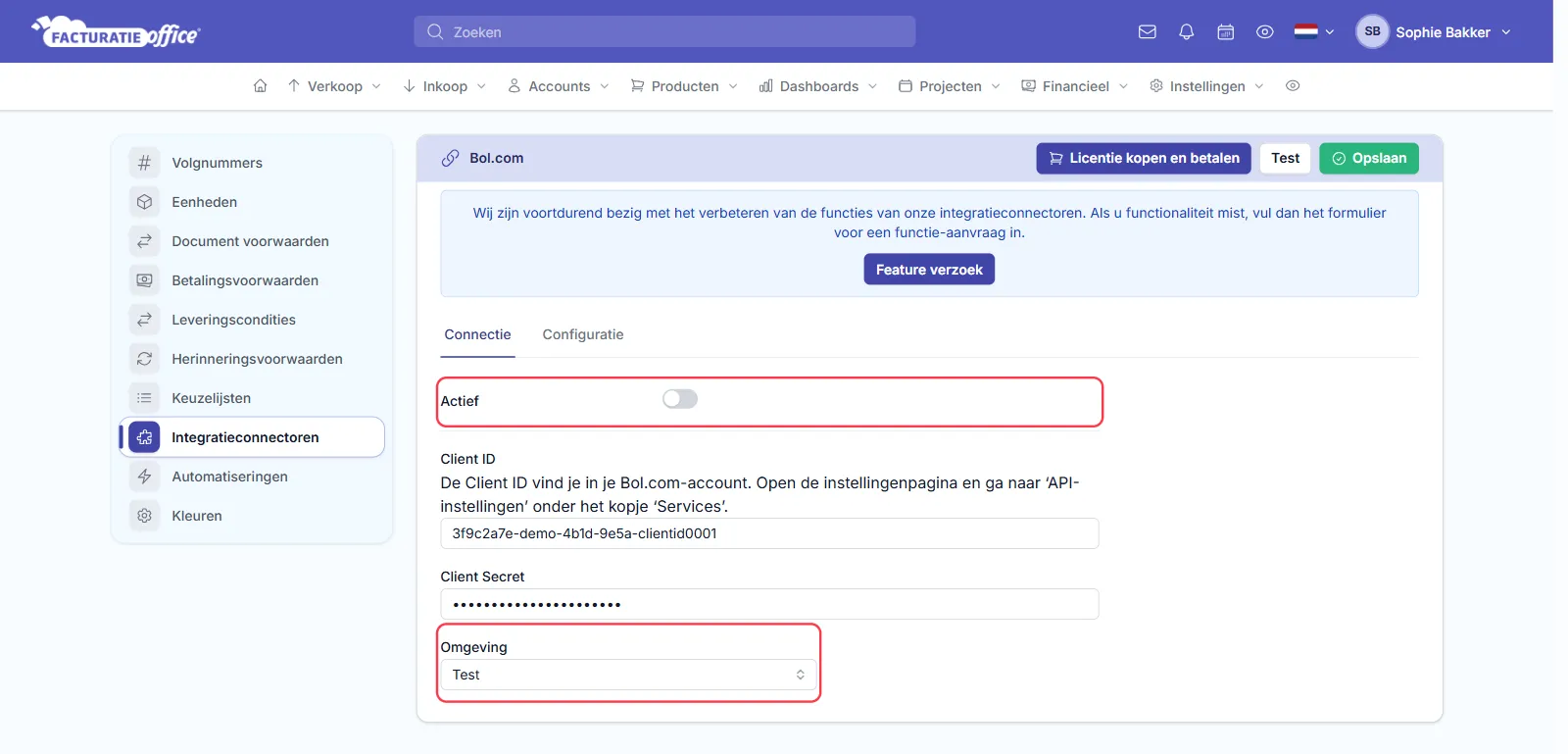
Task: Toggle the Actief switch
Action: click(679, 399)
